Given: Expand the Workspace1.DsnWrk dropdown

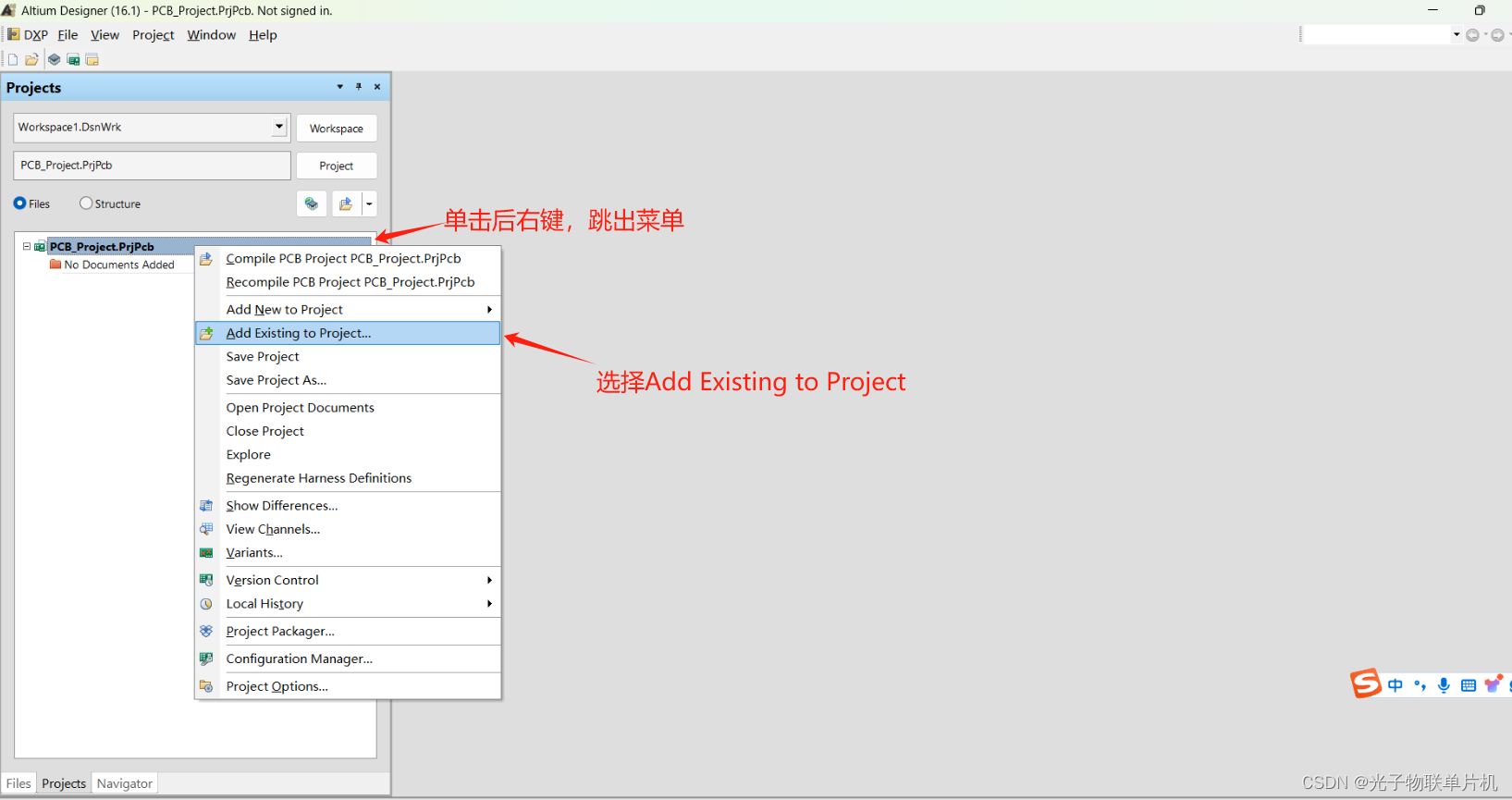Looking at the screenshot, I should [279, 127].
